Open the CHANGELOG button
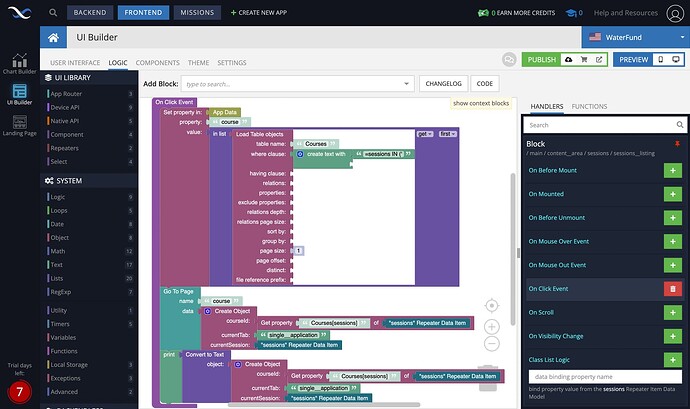Image resolution: width=690 pixels, height=409 pixels. click(x=444, y=84)
